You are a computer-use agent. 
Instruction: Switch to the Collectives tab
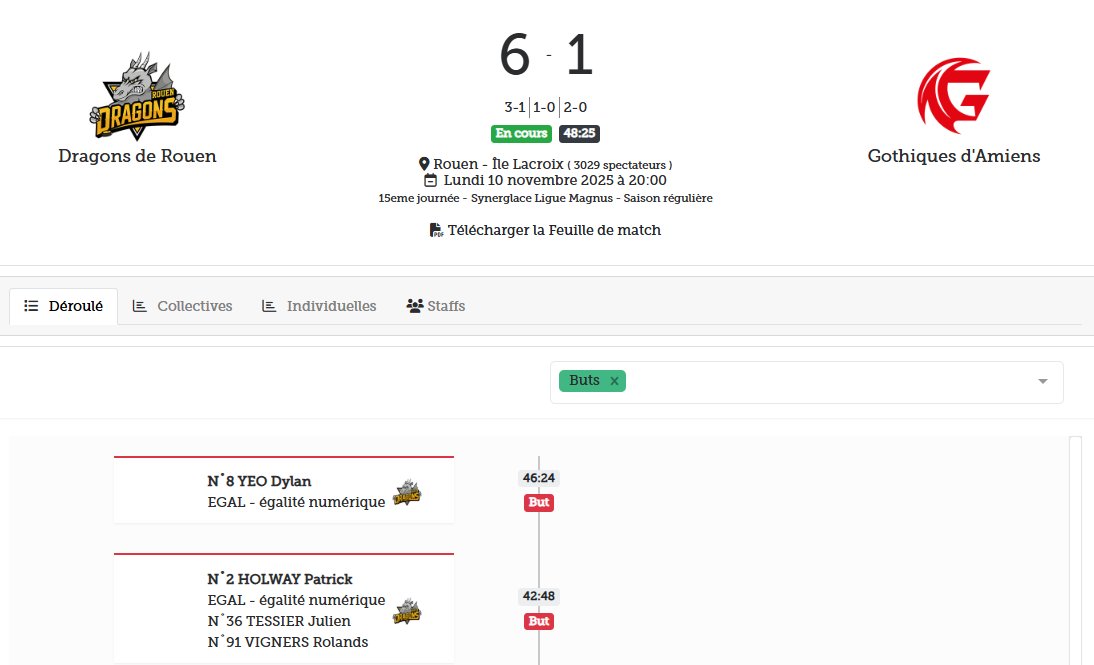pyautogui.click(x=182, y=306)
